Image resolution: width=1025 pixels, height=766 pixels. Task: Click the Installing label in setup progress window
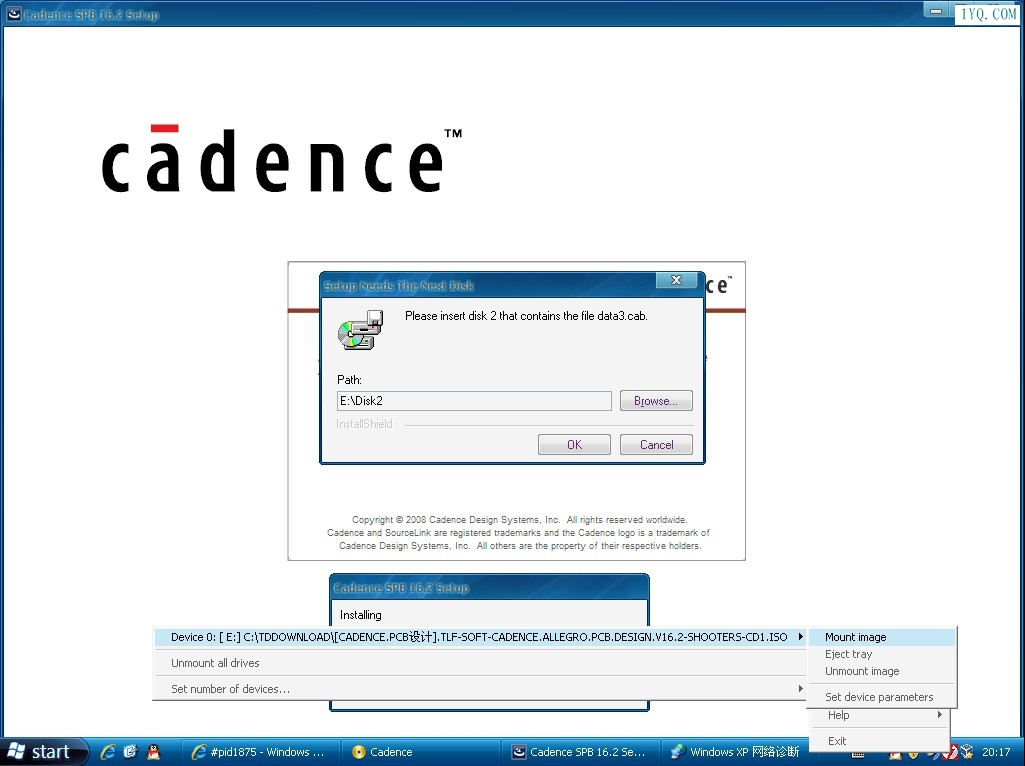(360, 615)
